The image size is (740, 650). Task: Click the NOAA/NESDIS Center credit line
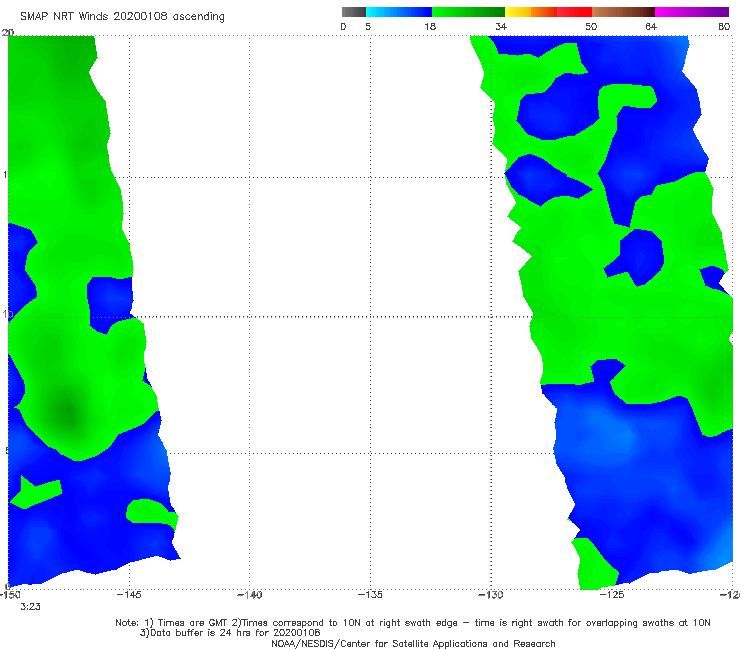pos(413,643)
